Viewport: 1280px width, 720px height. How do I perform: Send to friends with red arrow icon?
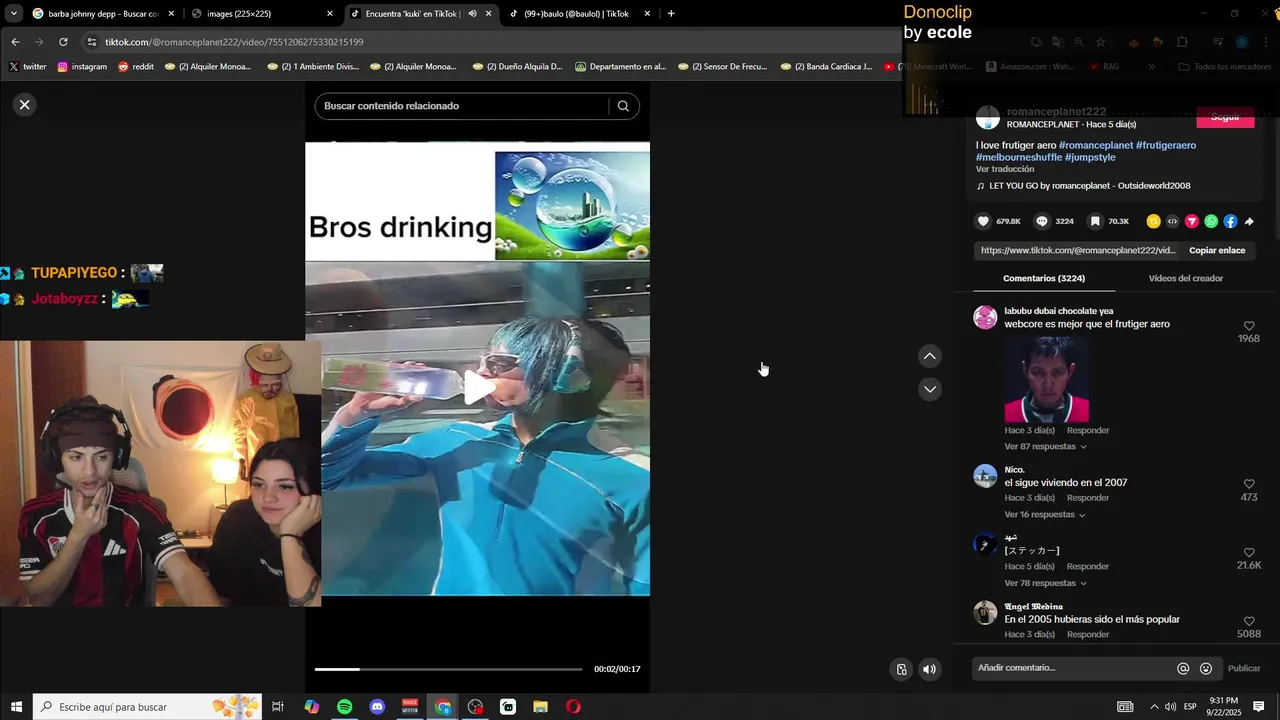click(1192, 221)
